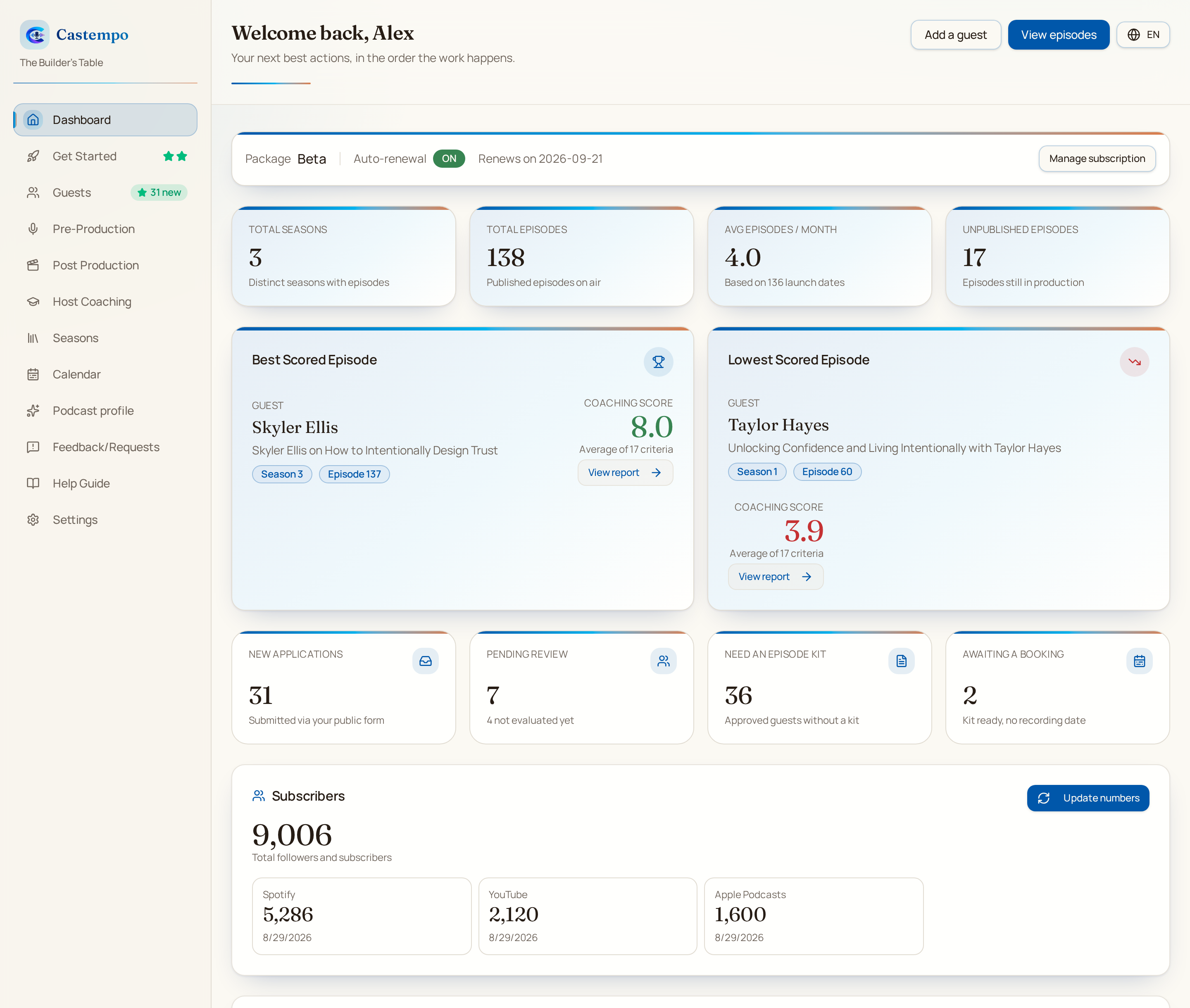
Task: Toggle the Auto-renewal ON switch
Action: click(x=449, y=159)
